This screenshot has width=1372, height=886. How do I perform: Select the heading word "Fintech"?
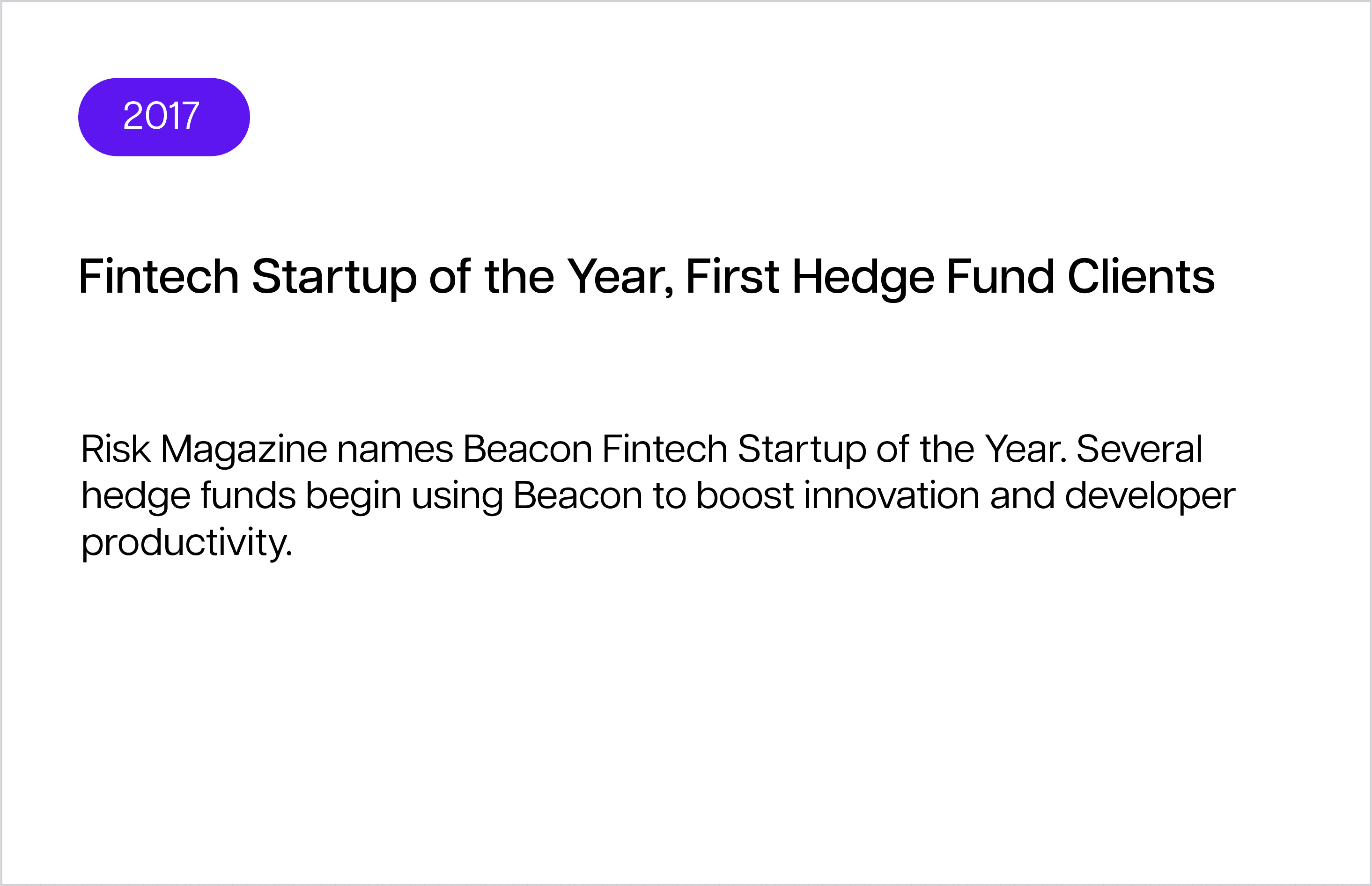point(159,277)
